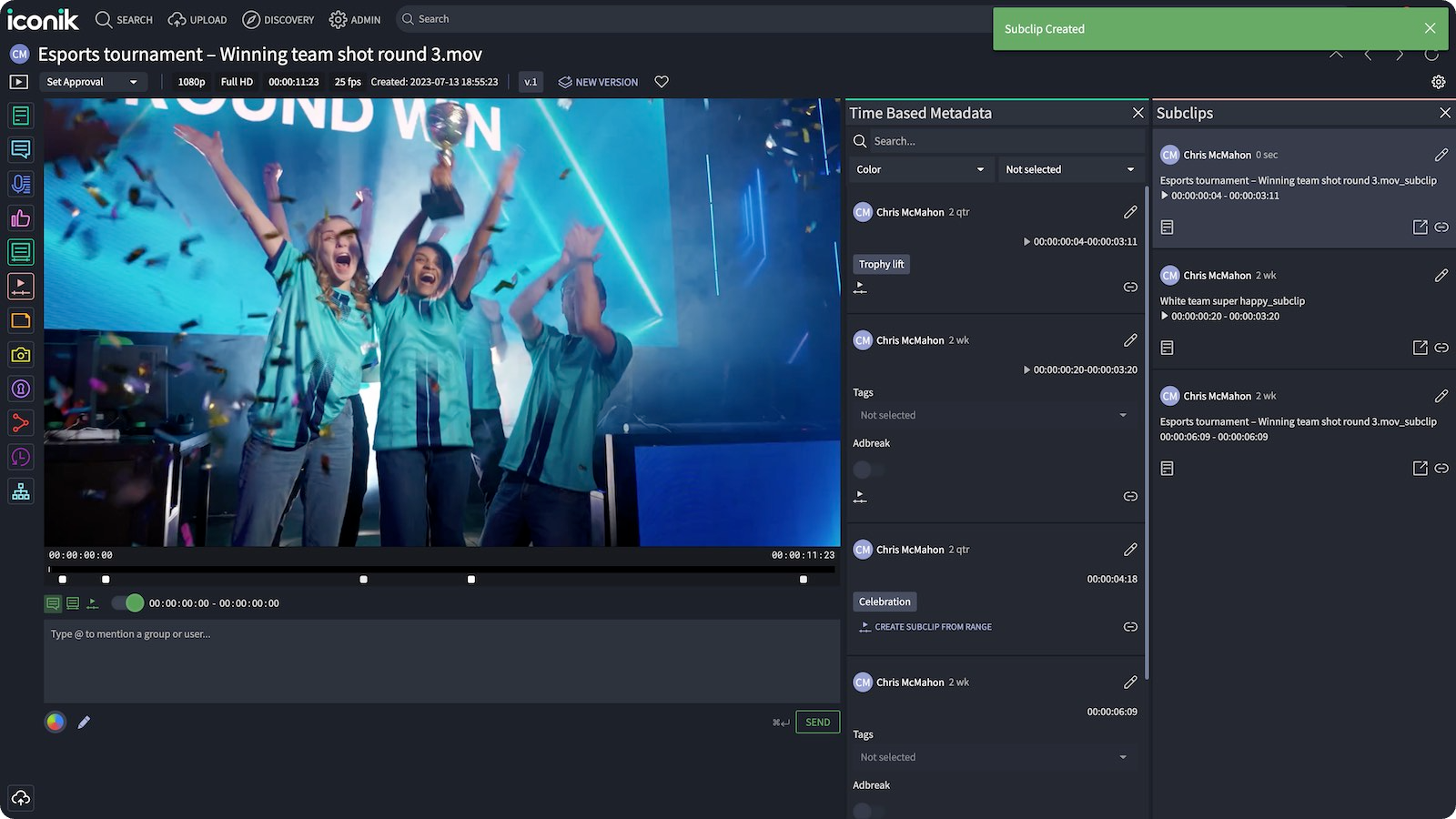Open the Color filter dropdown
This screenshot has height=819, width=1456.
coord(920,169)
